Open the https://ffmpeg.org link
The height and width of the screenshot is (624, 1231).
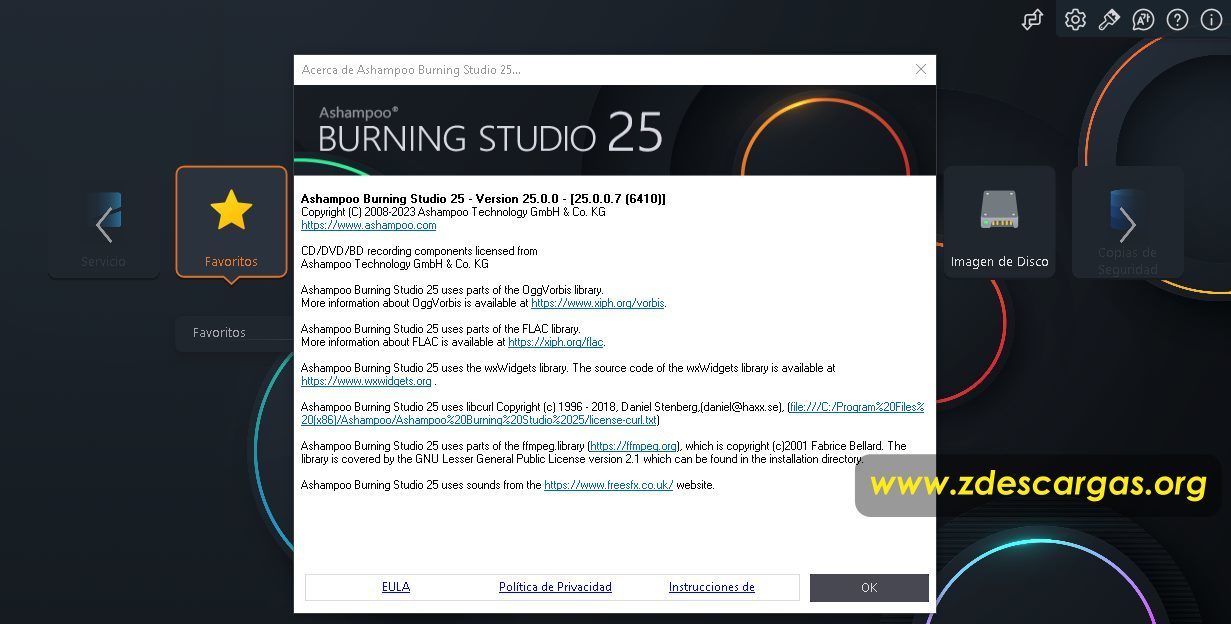[634, 446]
